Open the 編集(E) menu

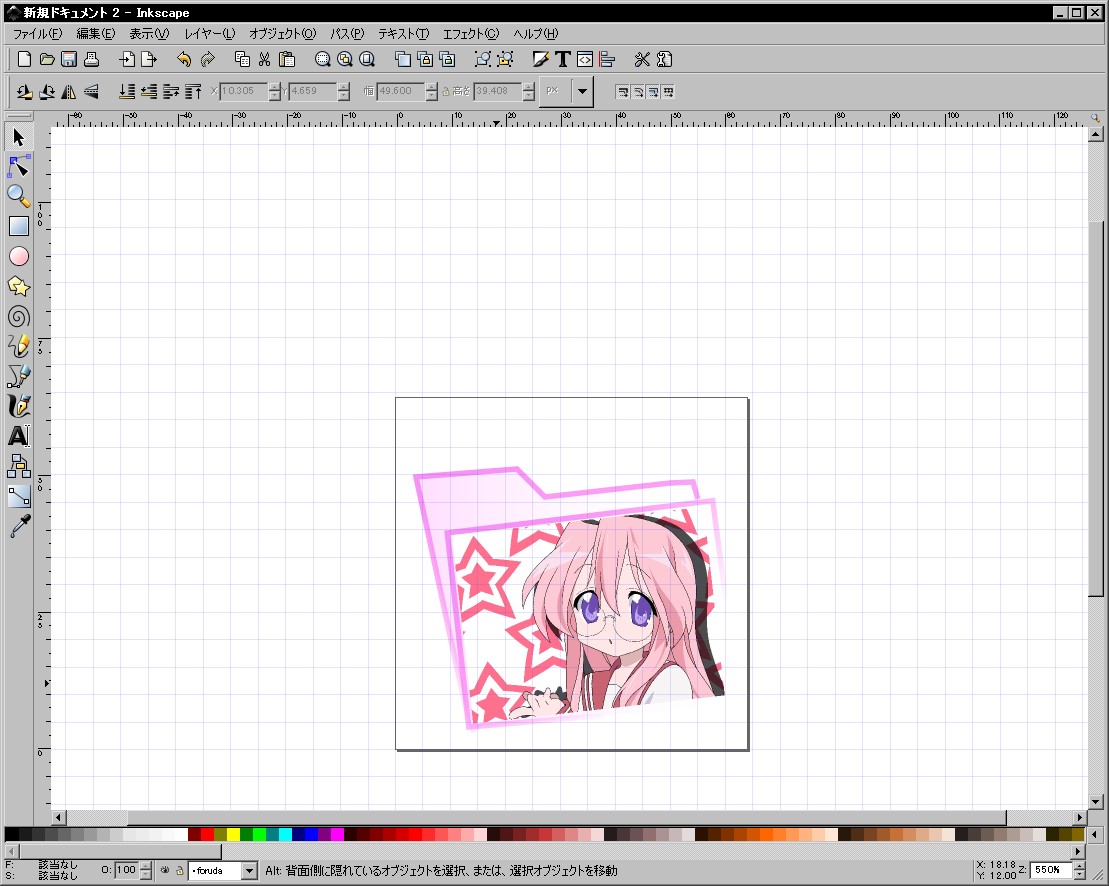point(95,33)
